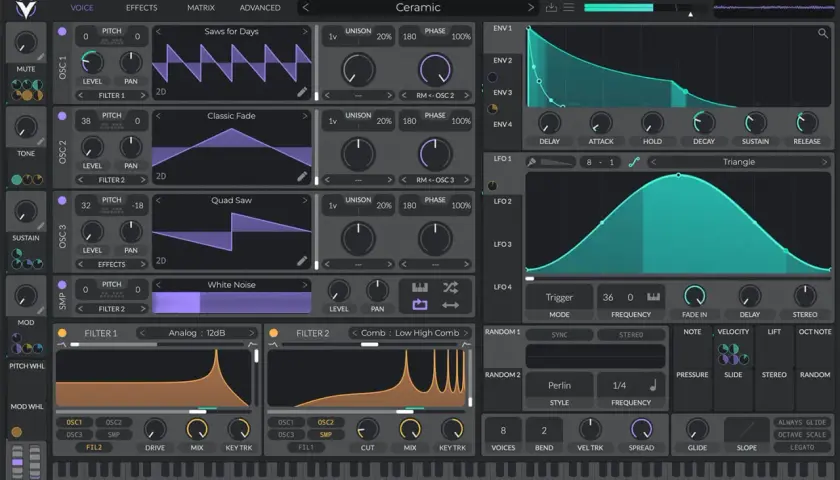
Task: Open Filter 2 Comb type selector
Action: 410,333
